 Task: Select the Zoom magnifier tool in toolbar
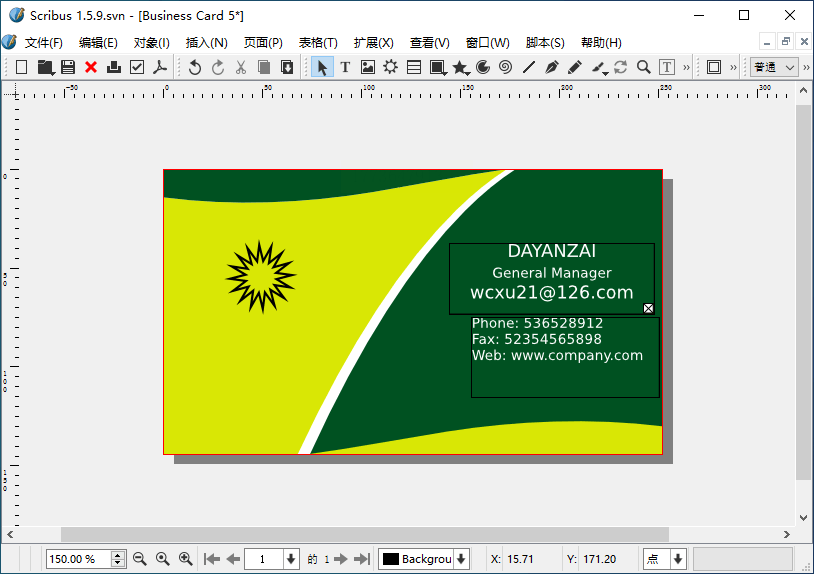pos(644,67)
